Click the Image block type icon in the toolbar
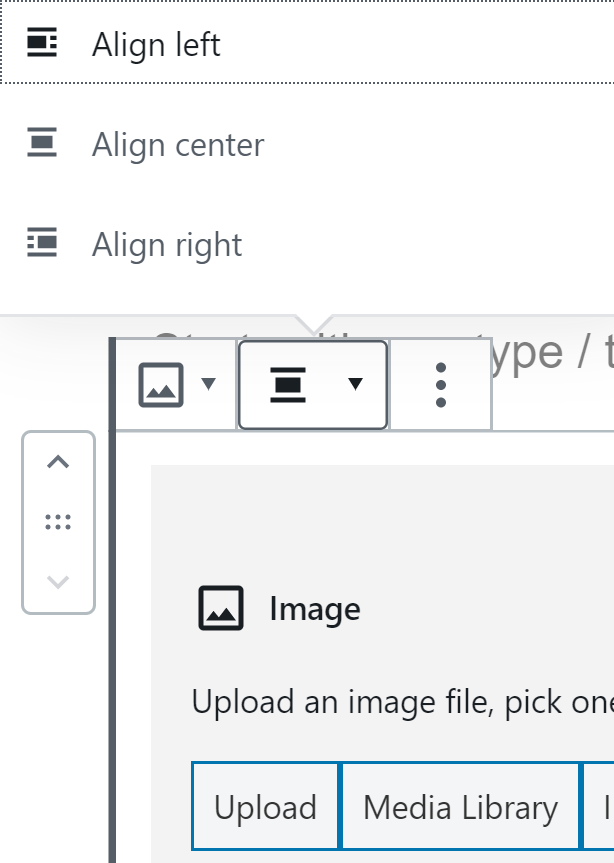The width and height of the screenshot is (614, 863). tap(161, 385)
